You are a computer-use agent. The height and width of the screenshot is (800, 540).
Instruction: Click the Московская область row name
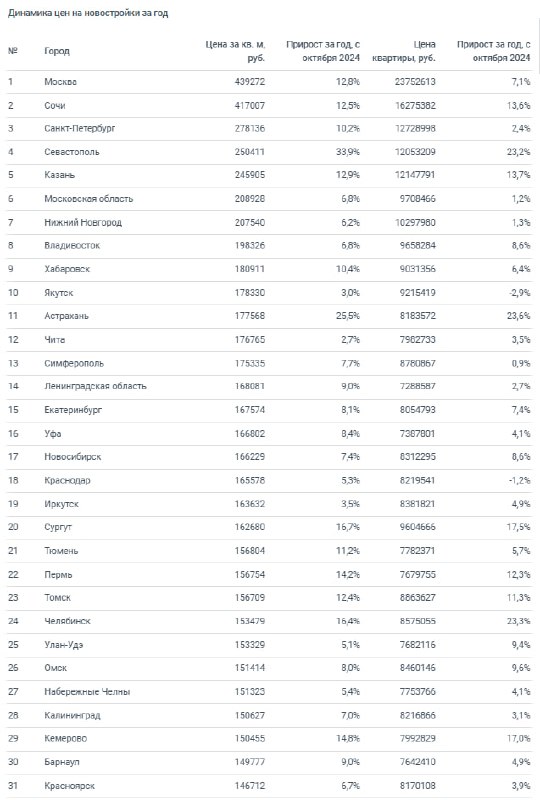88,199
